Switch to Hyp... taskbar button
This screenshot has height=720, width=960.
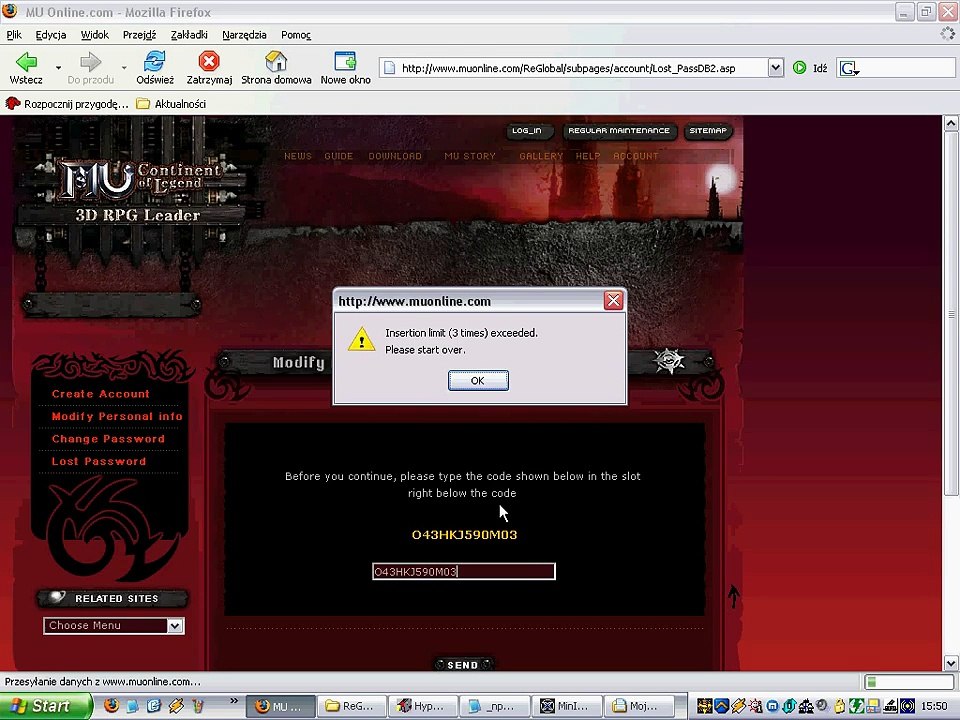pos(422,706)
